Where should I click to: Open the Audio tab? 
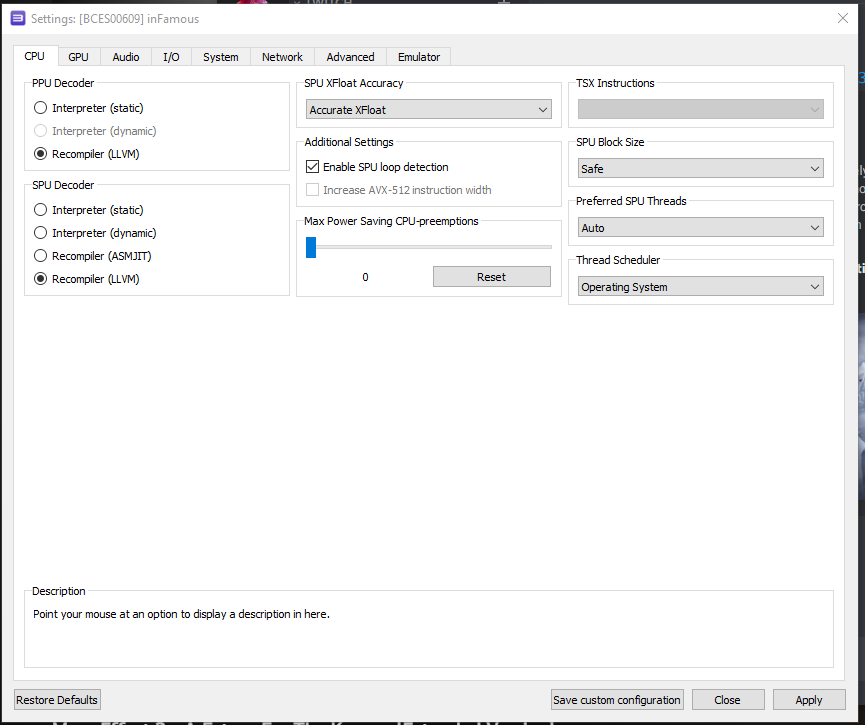click(x=126, y=57)
